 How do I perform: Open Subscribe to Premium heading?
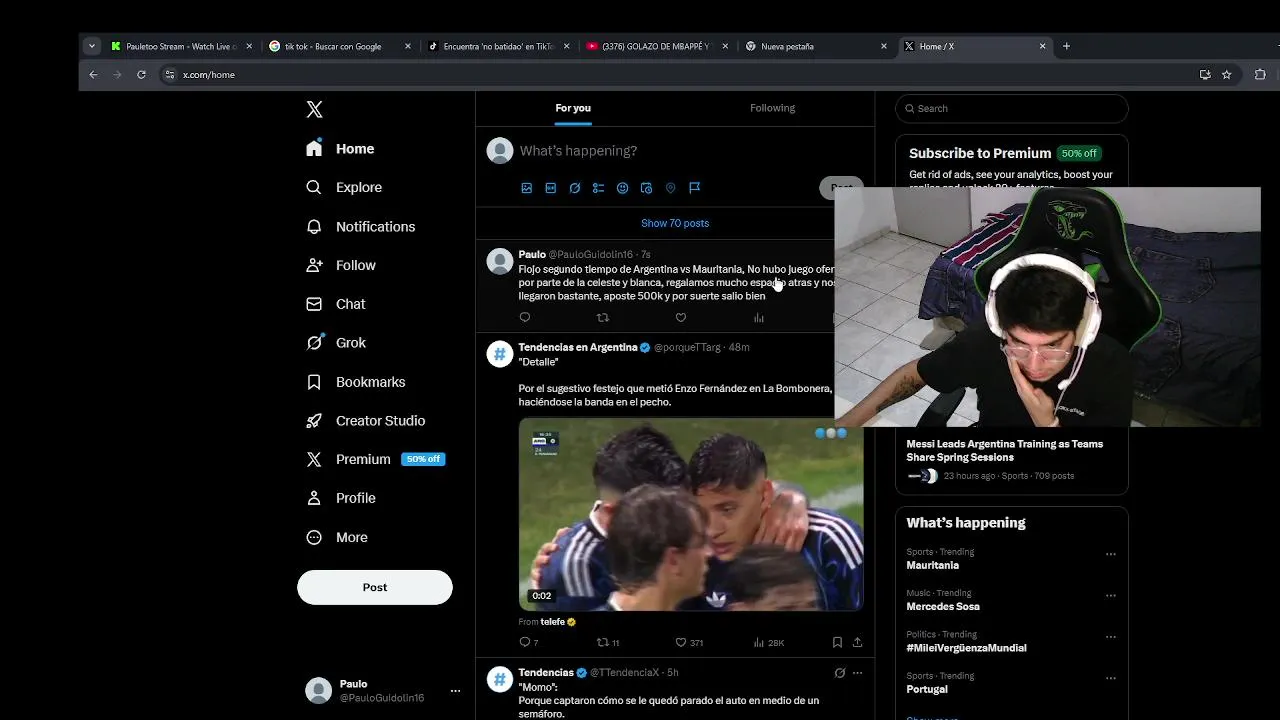coord(980,153)
